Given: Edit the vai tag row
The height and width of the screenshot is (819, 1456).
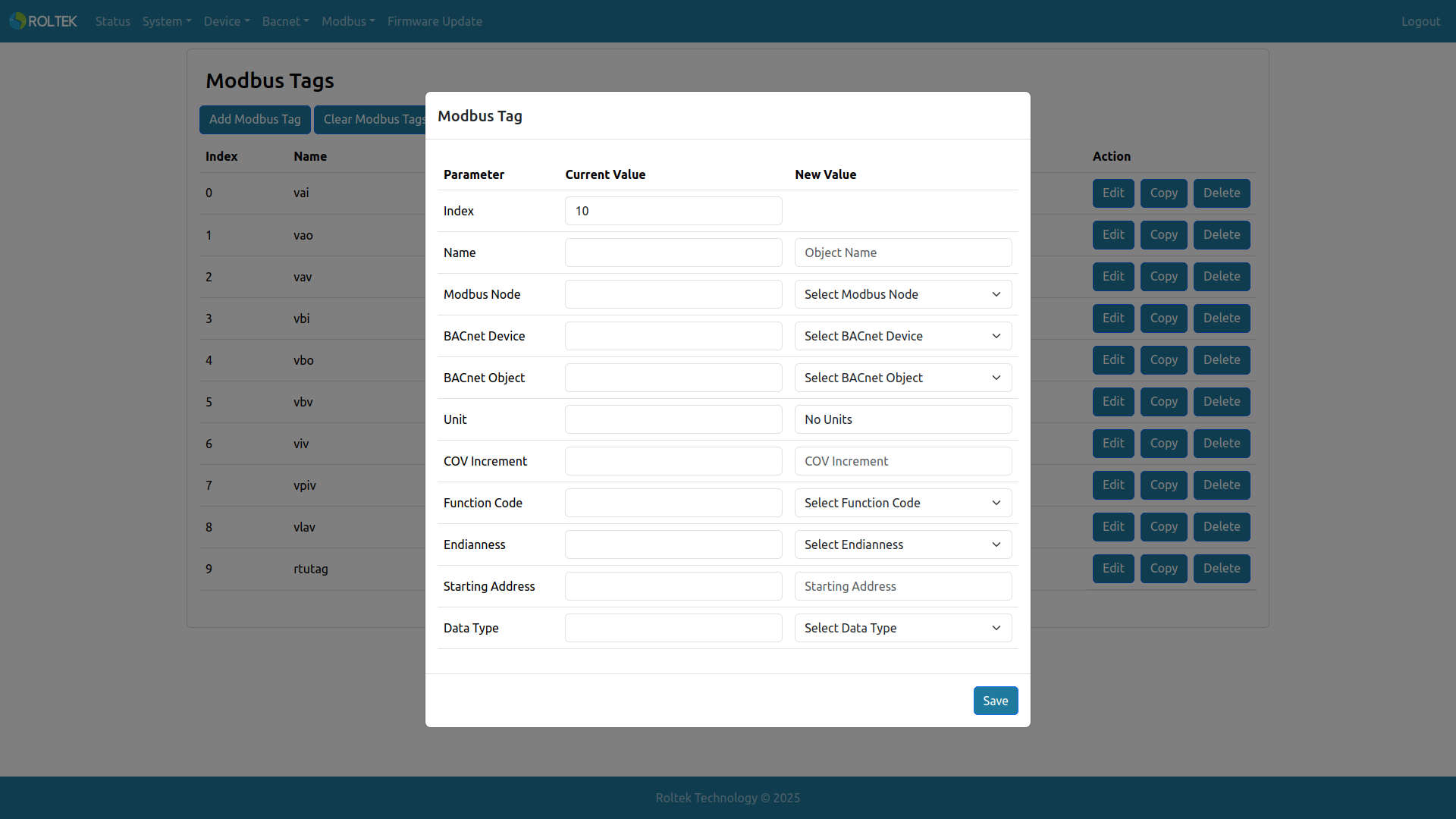Looking at the screenshot, I should click(x=1113, y=193).
